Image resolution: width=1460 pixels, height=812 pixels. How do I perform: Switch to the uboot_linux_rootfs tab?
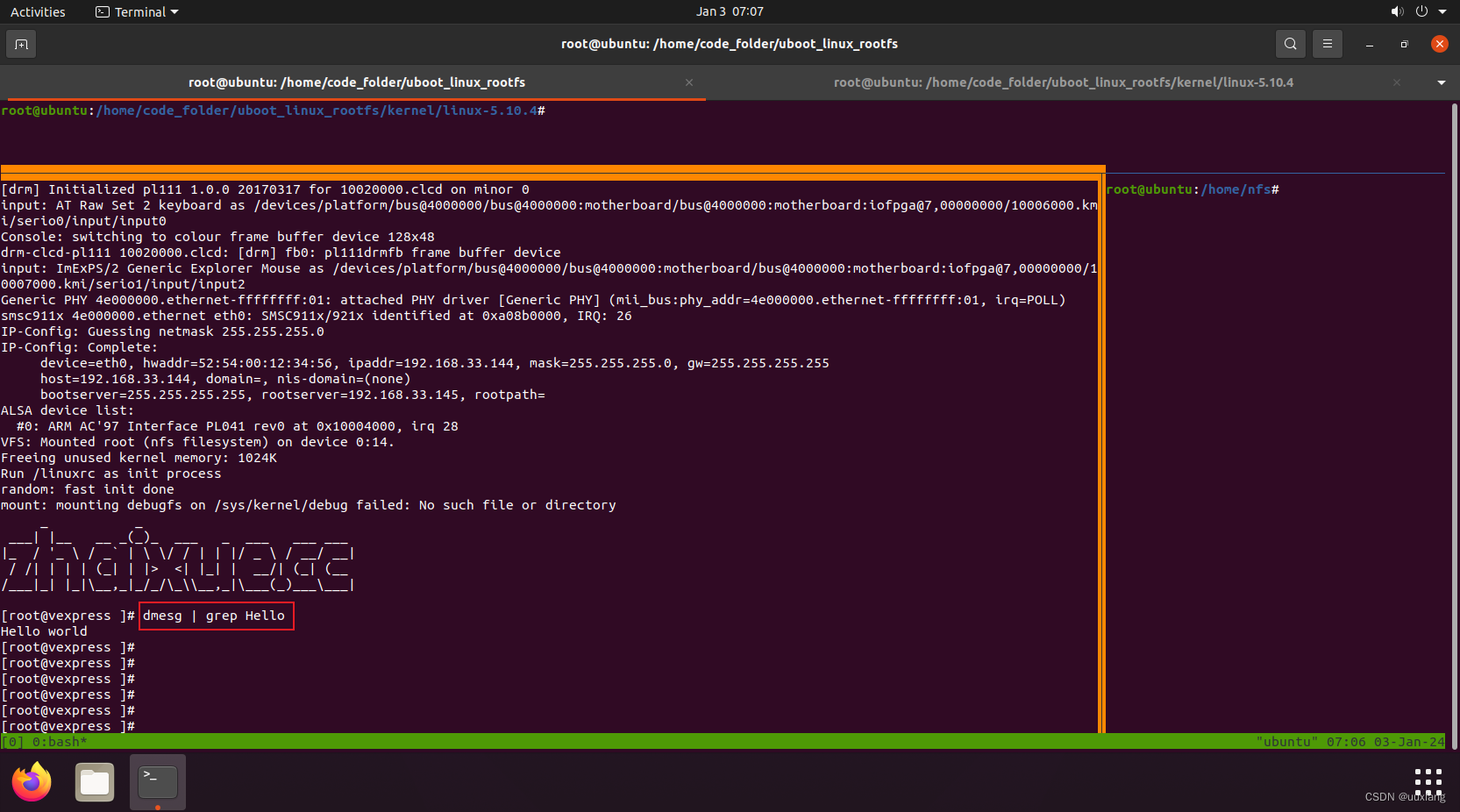click(x=357, y=82)
